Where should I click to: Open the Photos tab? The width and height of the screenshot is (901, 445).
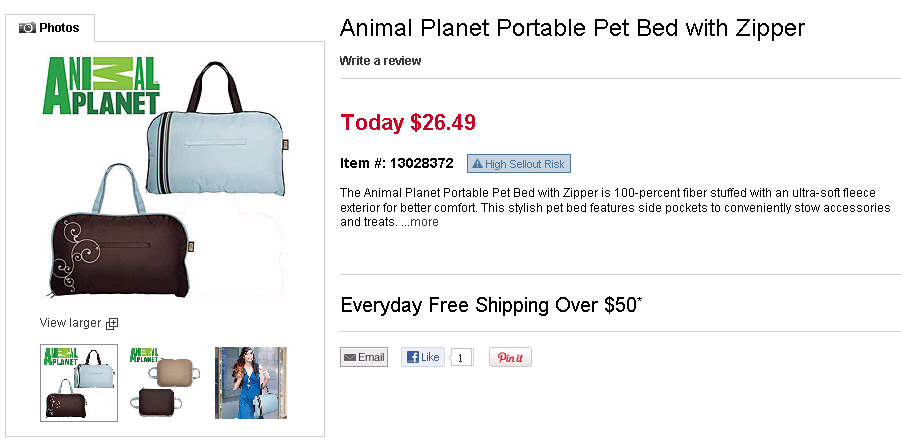[x=49, y=28]
